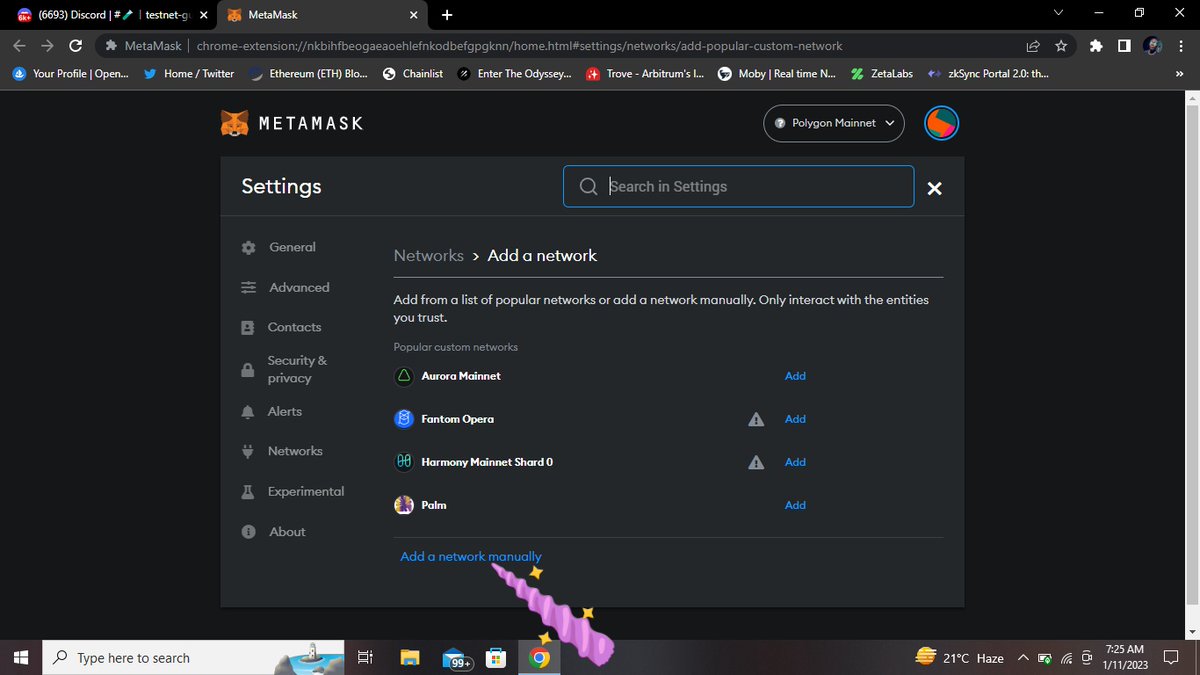Open Ethereum (ETH) Blo... bookmark
Viewport: 1200px width, 675px height.
(308, 73)
